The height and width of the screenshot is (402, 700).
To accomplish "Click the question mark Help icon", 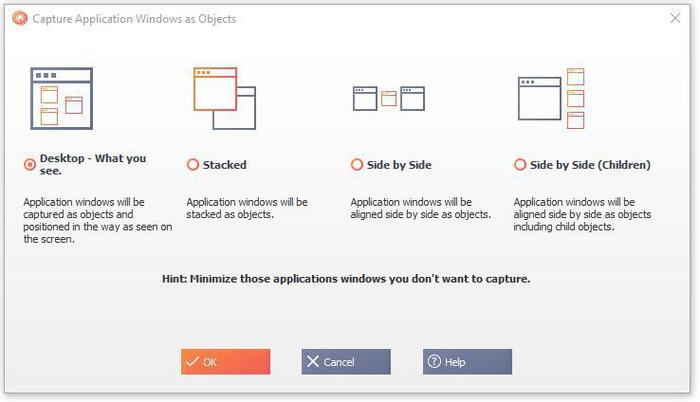I will (434, 362).
